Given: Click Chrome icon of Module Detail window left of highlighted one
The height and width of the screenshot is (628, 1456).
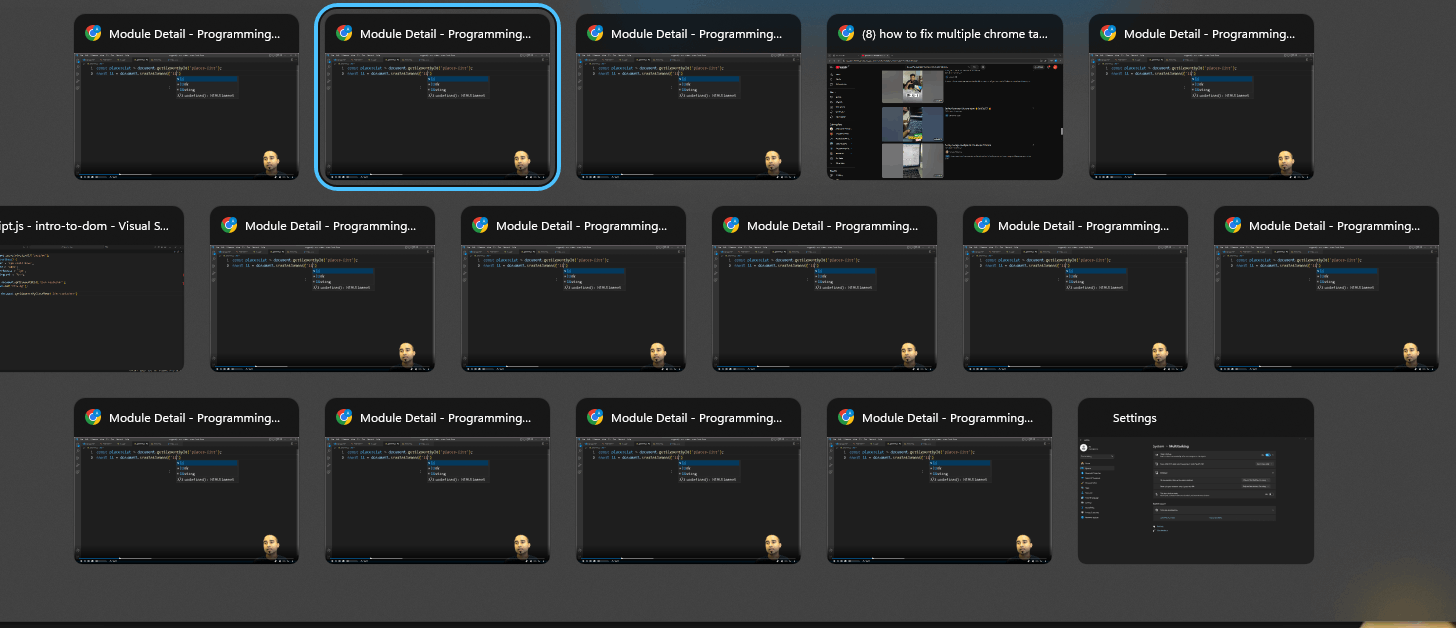Looking at the screenshot, I should (93, 33).
